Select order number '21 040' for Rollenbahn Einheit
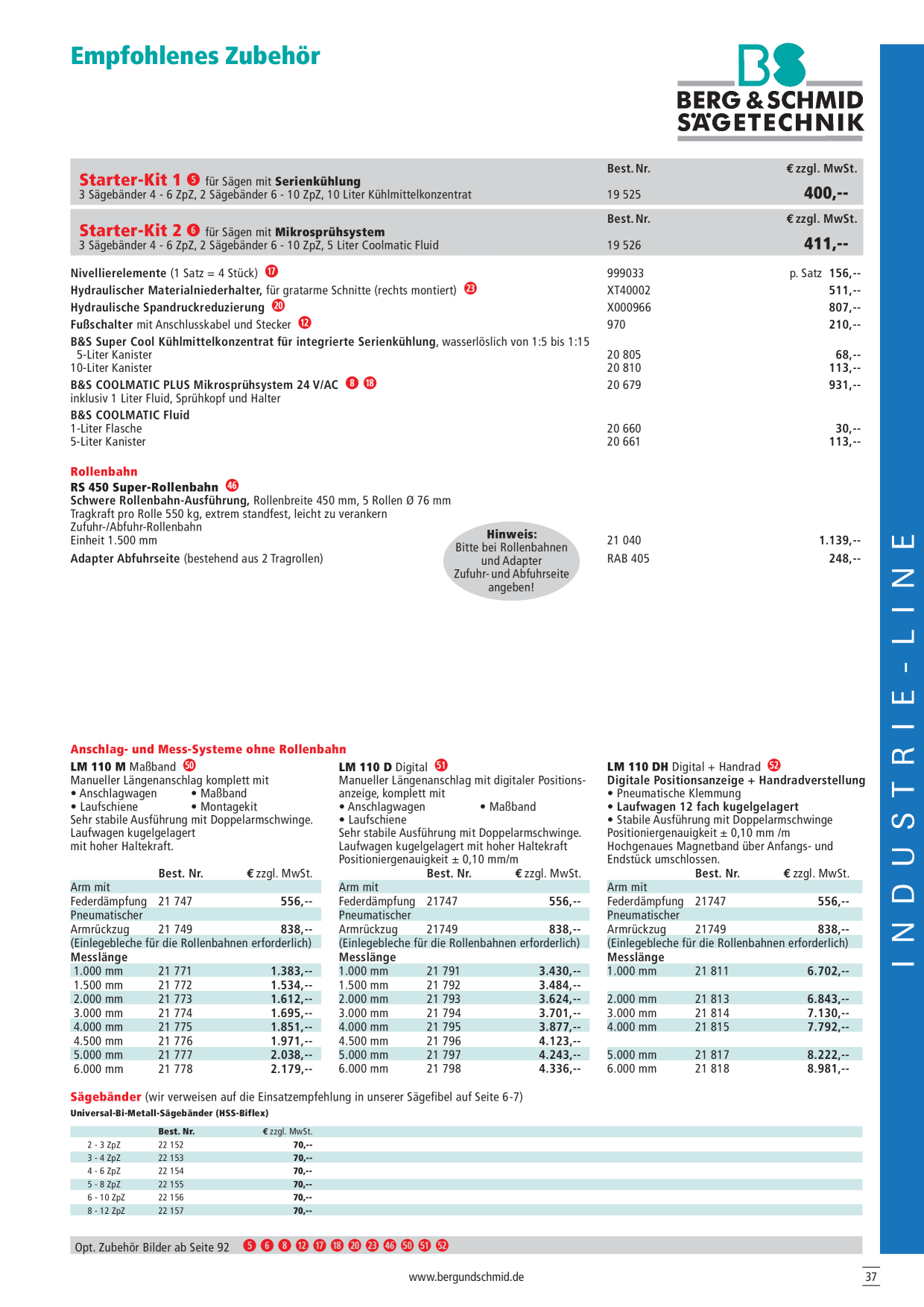The height and width of the screenshot is (1307, 924). [624, 541]
